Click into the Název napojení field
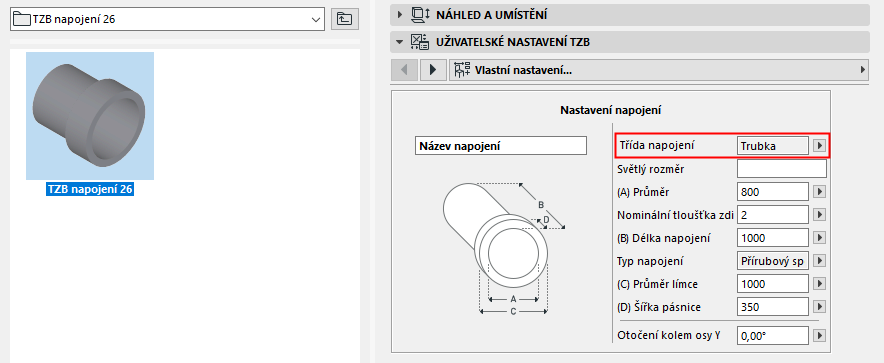 tap(500, 145)
